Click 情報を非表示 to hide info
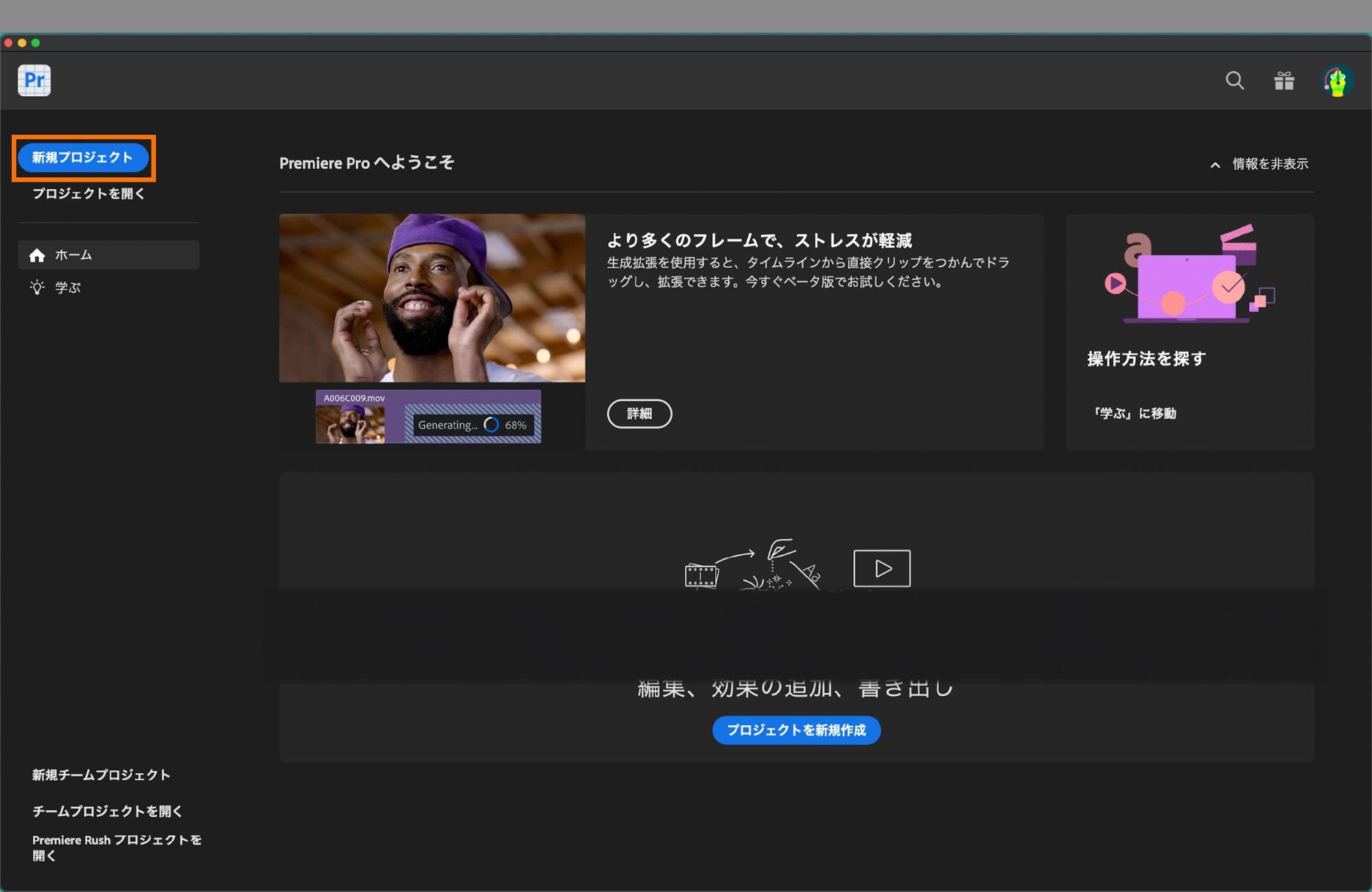Screen dimensions: 1372x892 coord(1270,164)
